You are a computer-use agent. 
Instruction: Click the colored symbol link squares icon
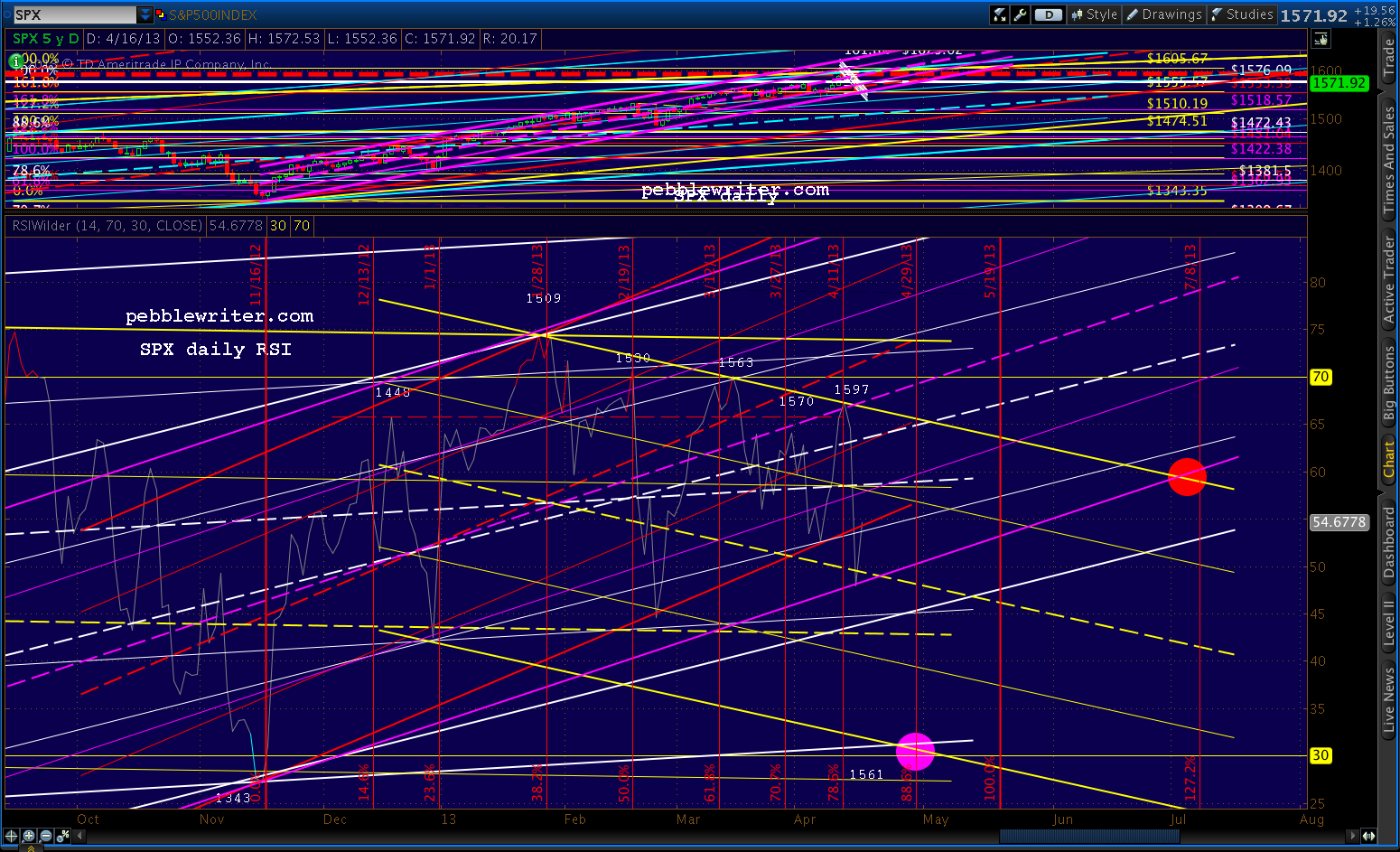[161, 14]
